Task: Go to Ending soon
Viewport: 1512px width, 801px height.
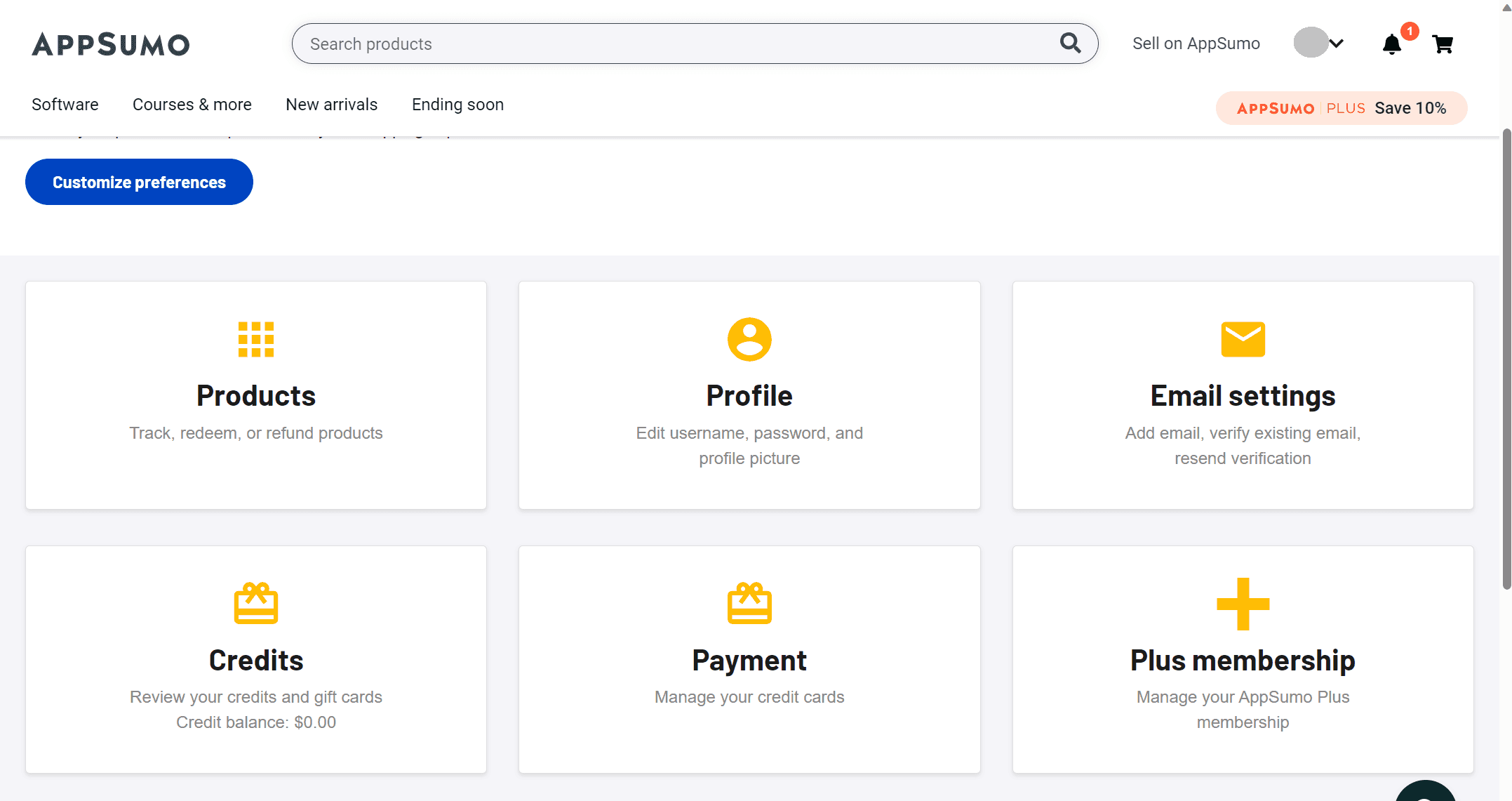Action: (x=458, y=105)
